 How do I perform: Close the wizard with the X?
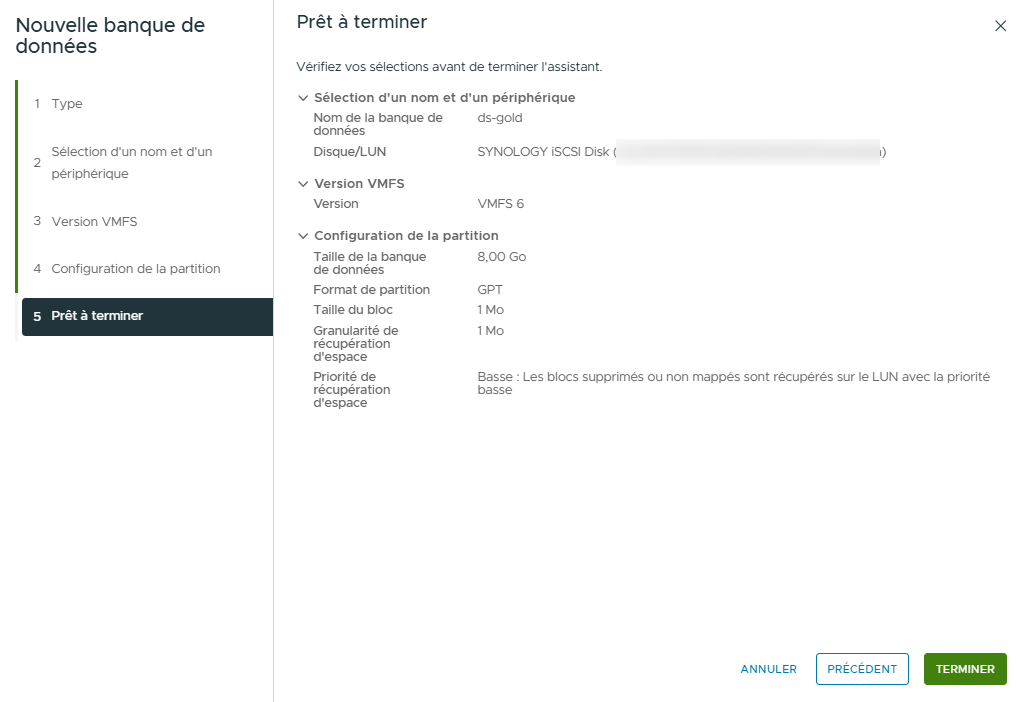click(1000, 26)
